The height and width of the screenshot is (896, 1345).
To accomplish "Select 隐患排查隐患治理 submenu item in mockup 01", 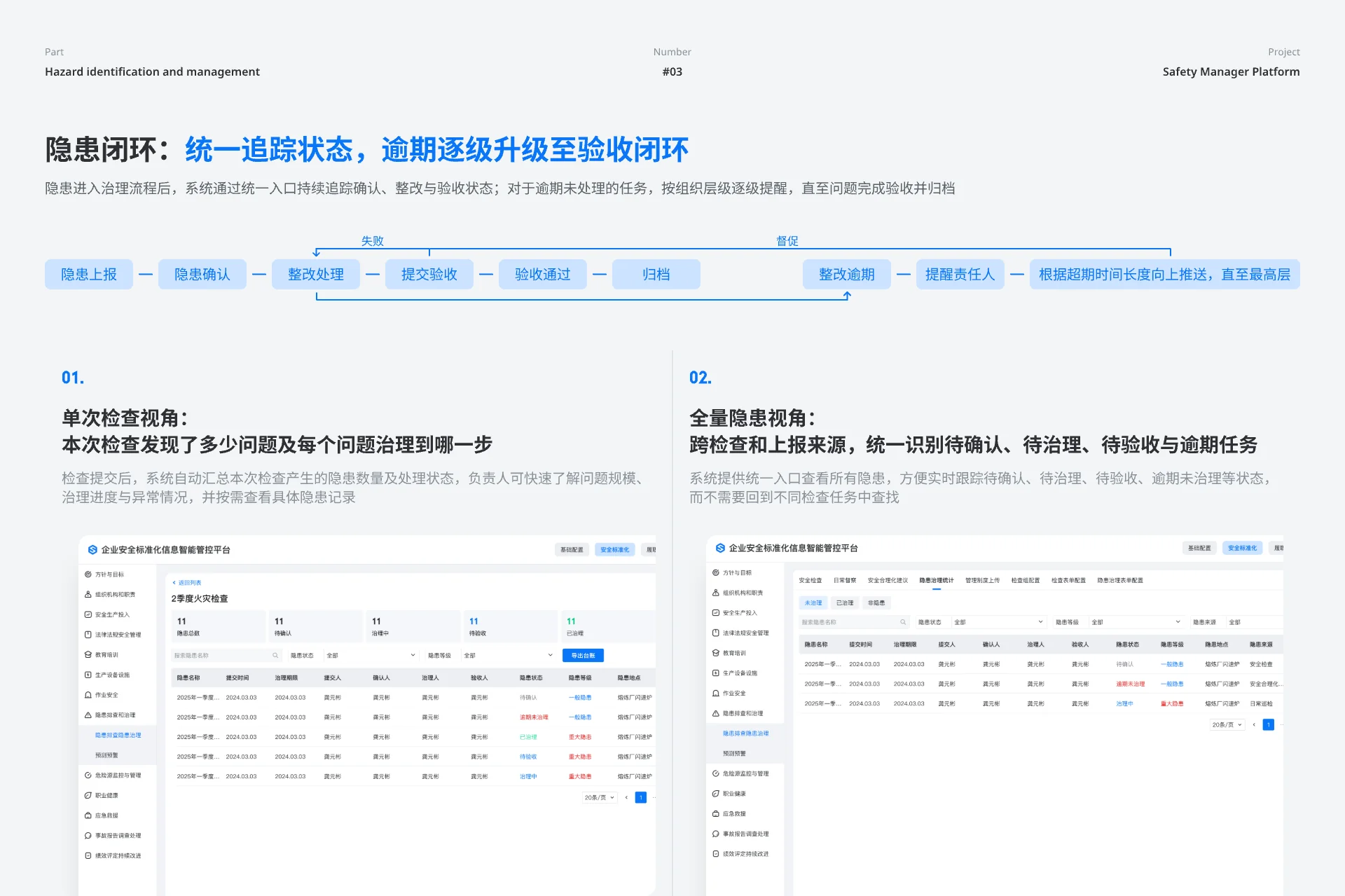I will click(x=118, y=736).
